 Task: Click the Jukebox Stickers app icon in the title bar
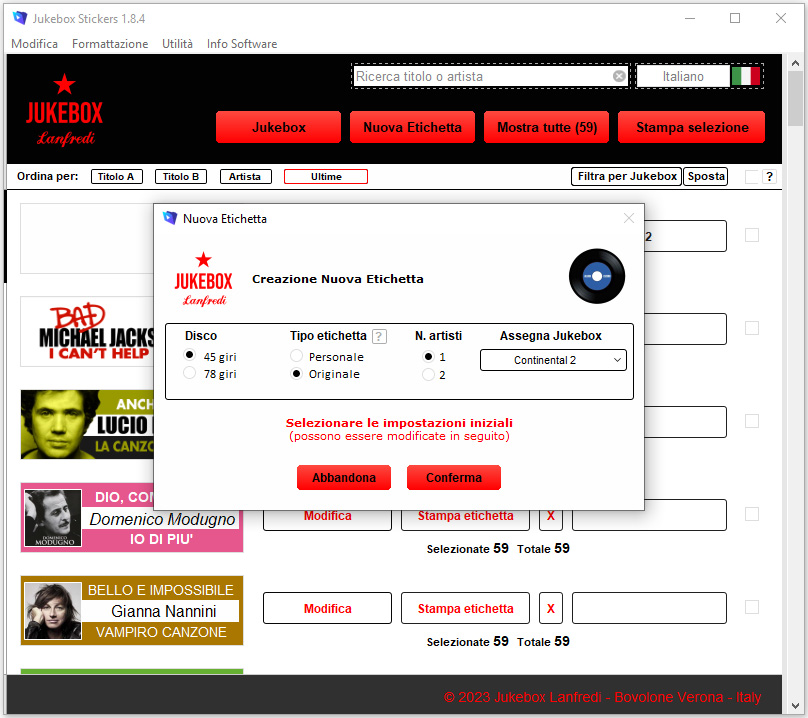coord(20,19)
